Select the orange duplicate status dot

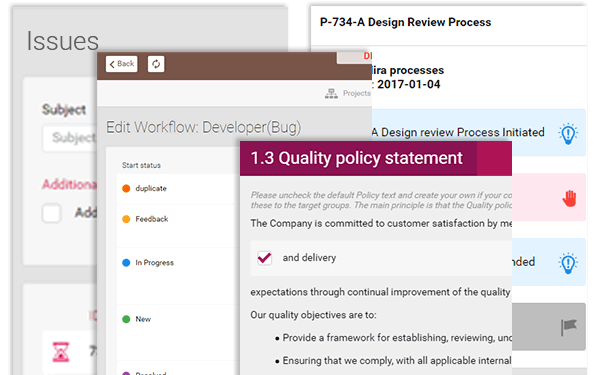coord(126,188)
